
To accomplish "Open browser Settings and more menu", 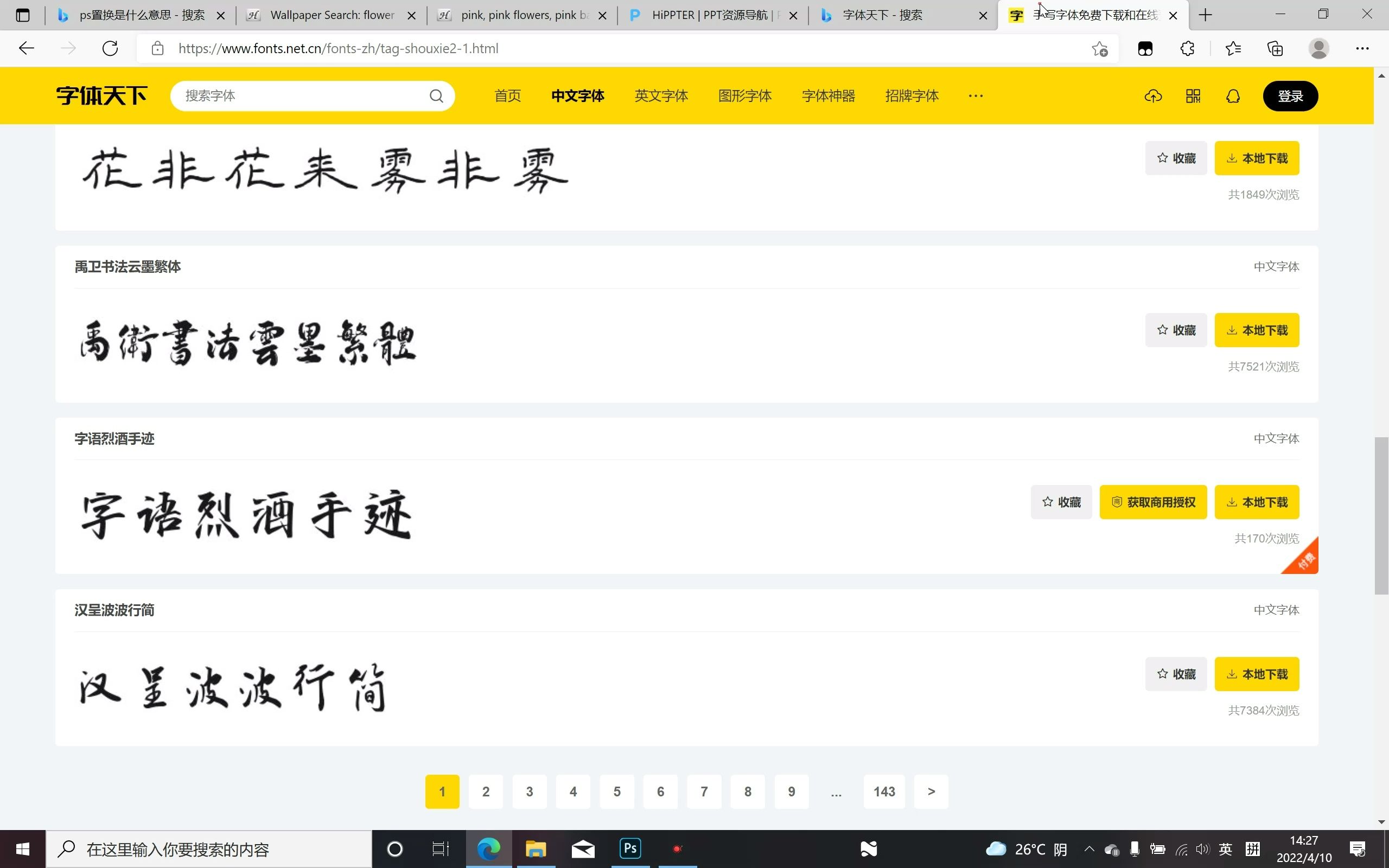I will click(1362, 49).
